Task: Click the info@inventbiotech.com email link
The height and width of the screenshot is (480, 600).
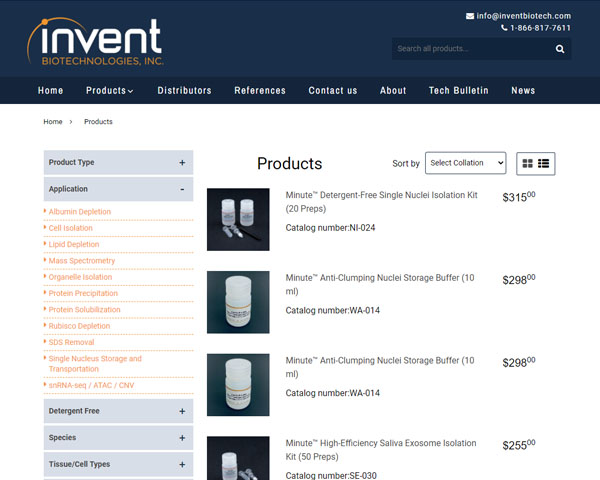Action: point(523,16)
